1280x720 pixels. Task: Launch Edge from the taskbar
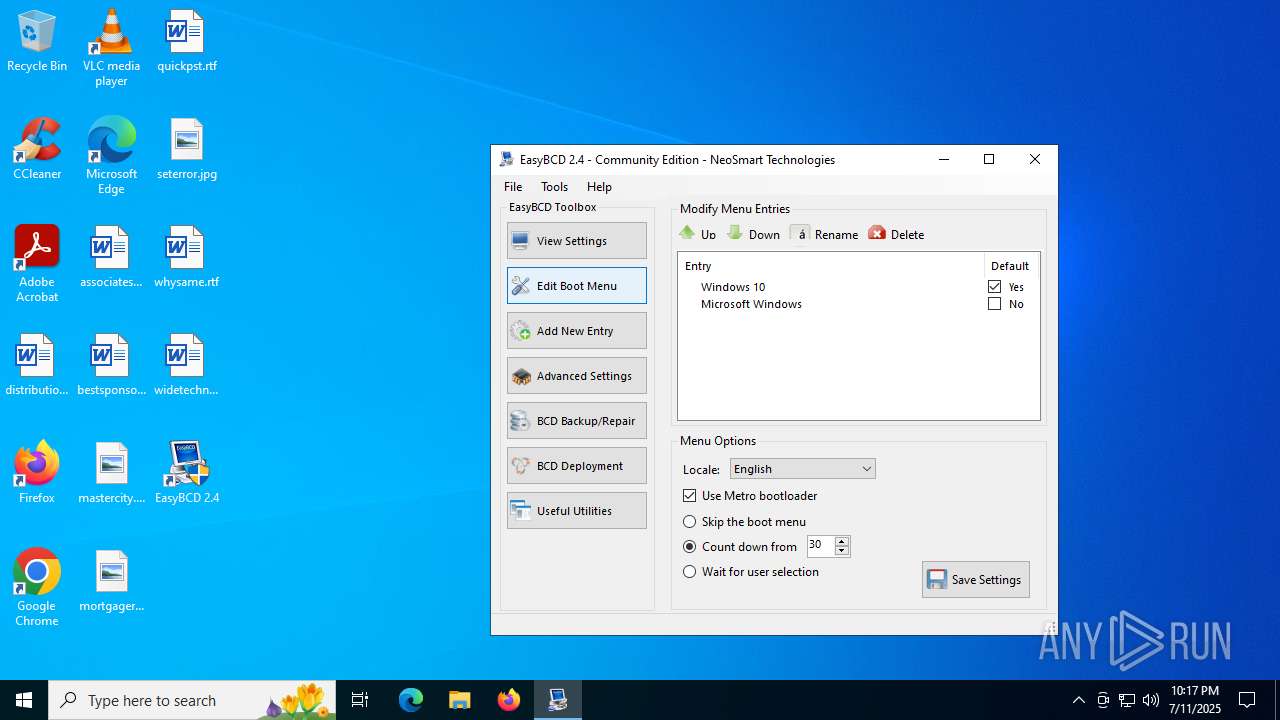coord(411,700)
